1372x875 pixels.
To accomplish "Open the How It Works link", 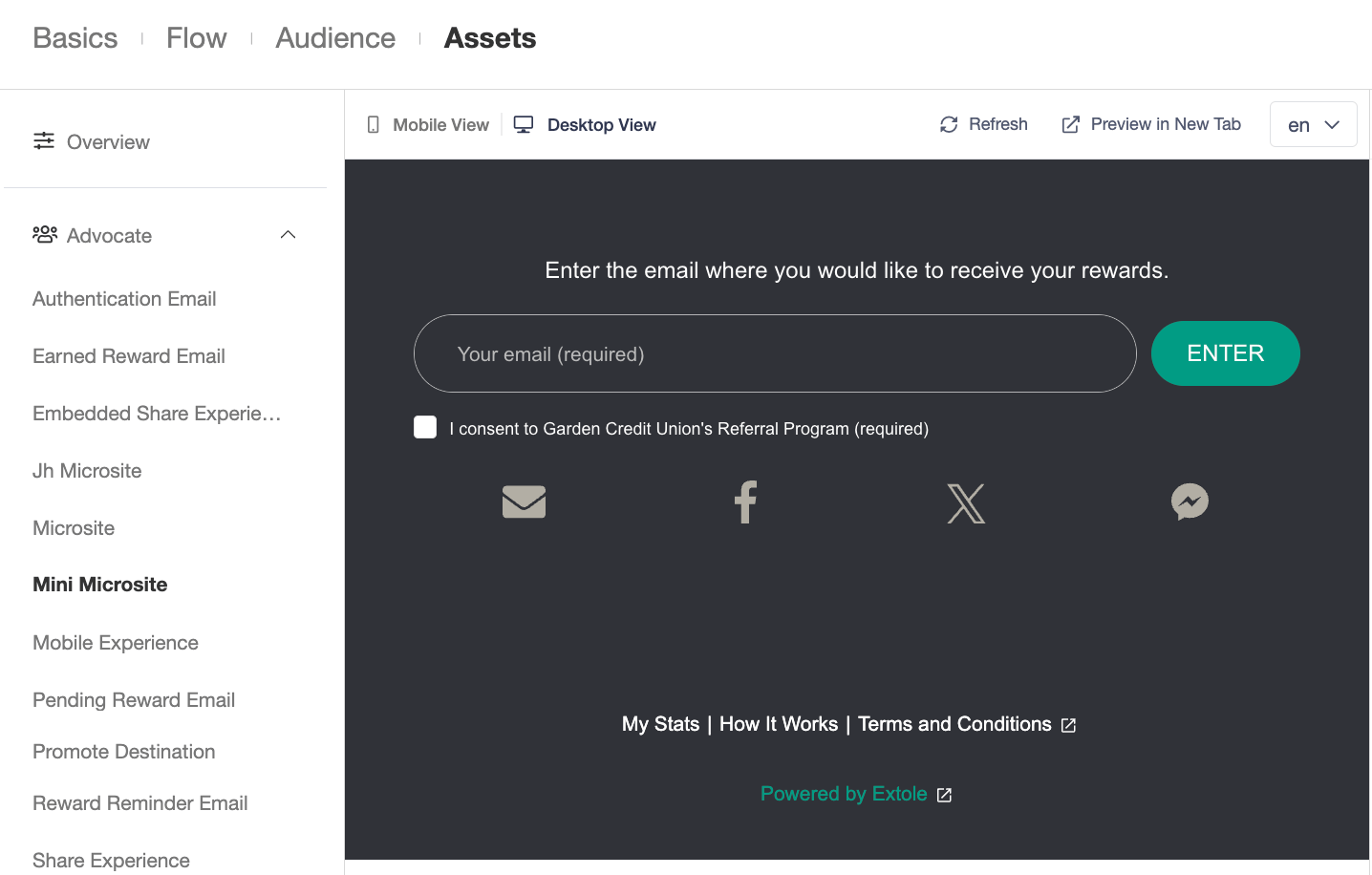I will tap(779, 724).
